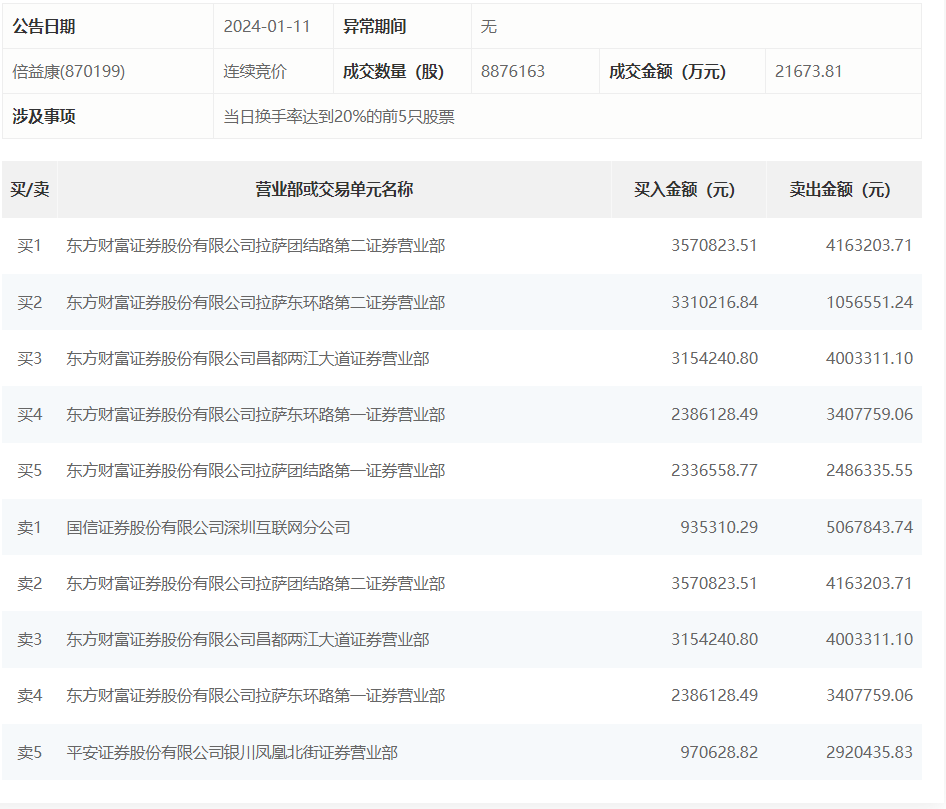The image size is (946, 809).
Task: Click sell amount 5067843.74
Action: [869, 527]
